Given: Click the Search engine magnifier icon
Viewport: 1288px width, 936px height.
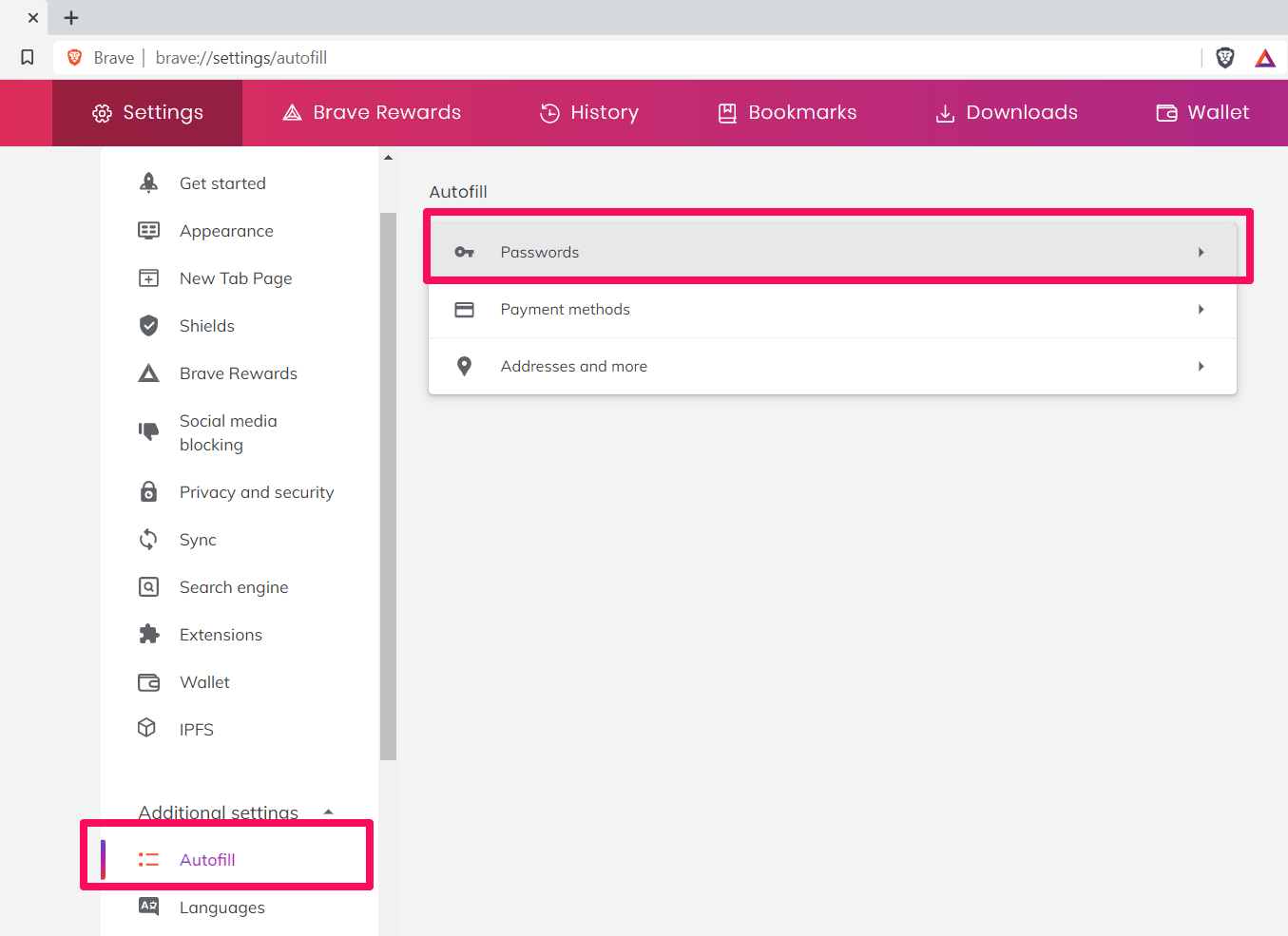Looking at the screenshot, I should tap(148, 586).
